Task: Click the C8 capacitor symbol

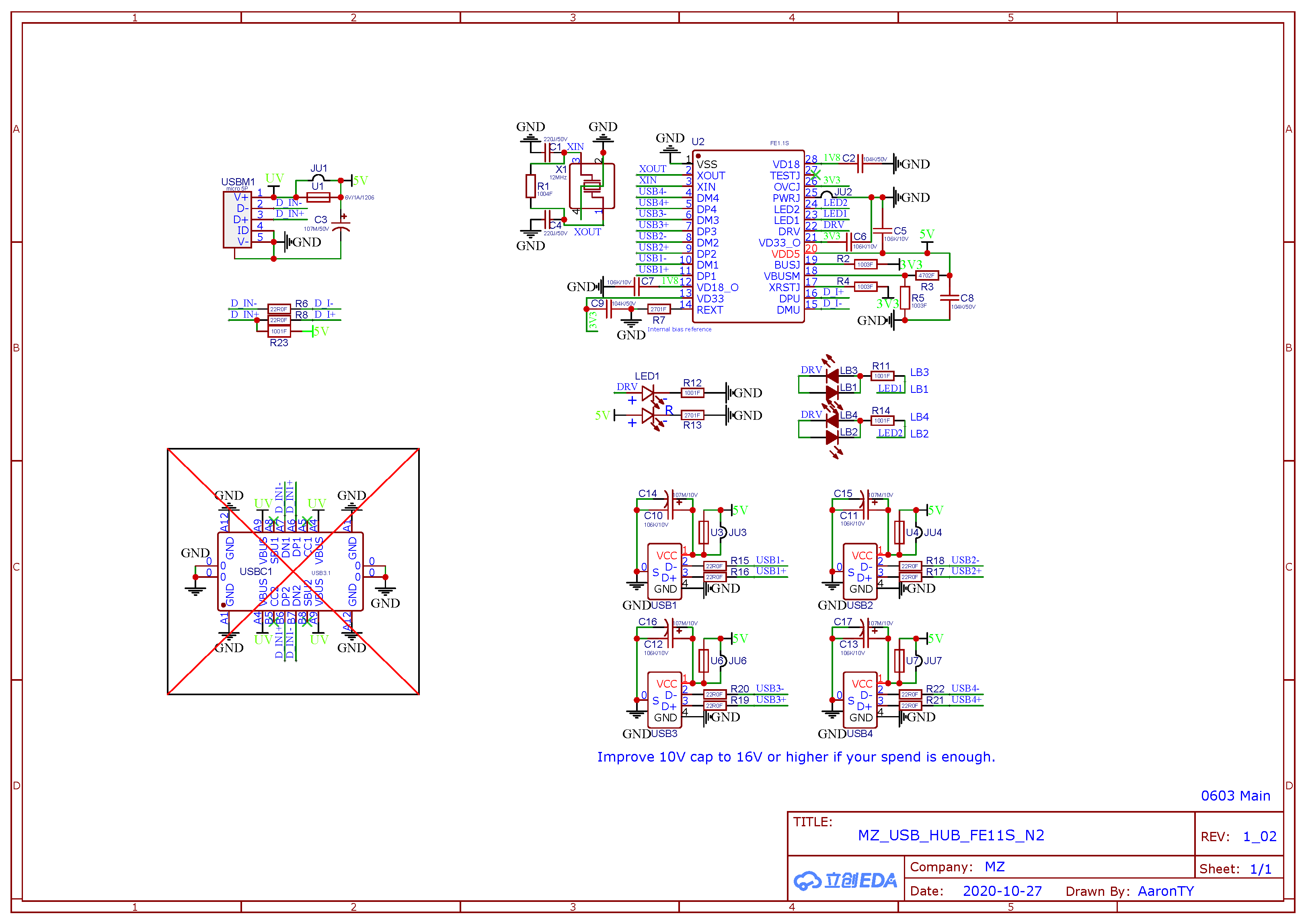Action: [949, 298]
